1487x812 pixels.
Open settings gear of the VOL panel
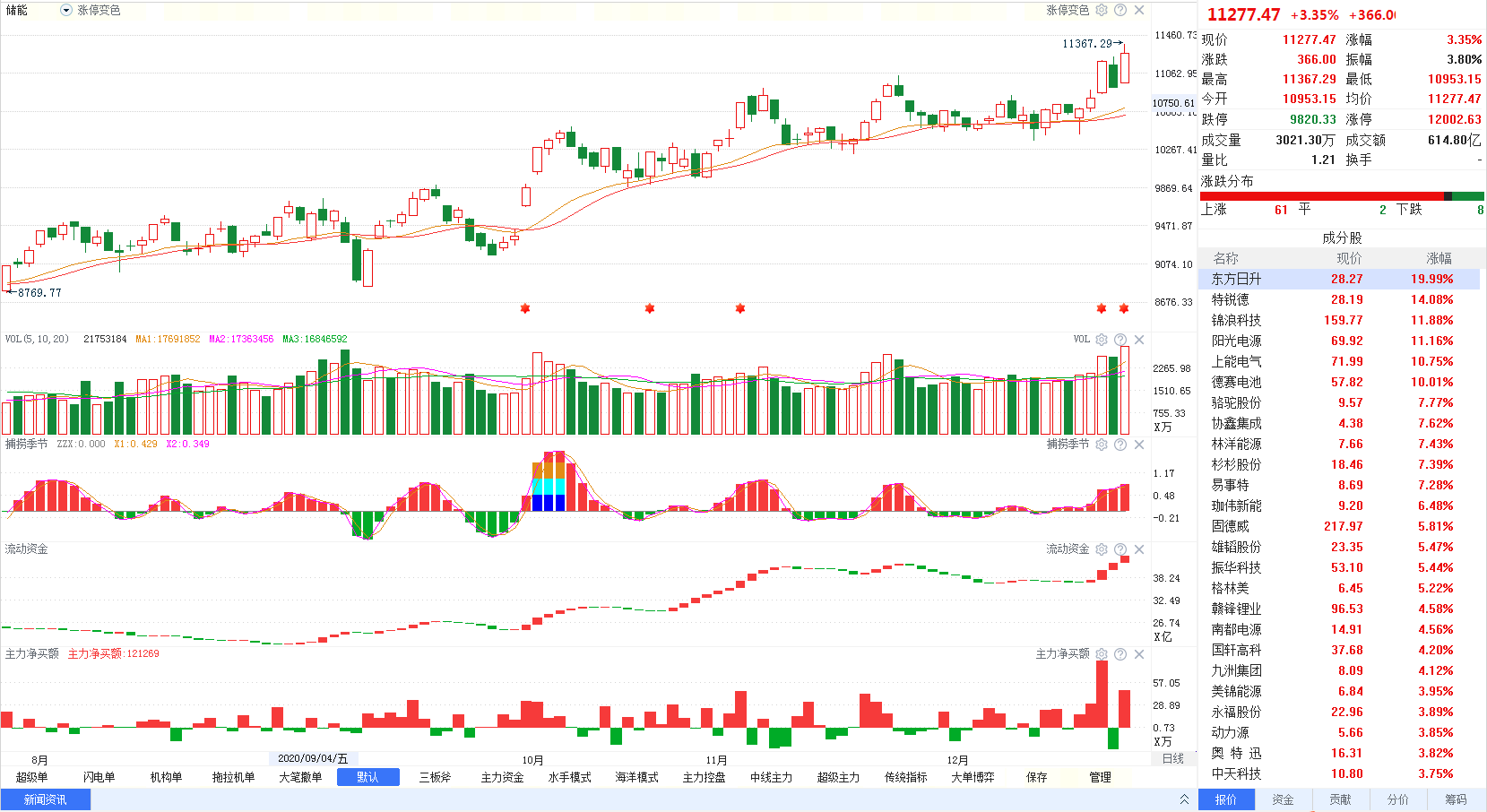[1102, 340]
